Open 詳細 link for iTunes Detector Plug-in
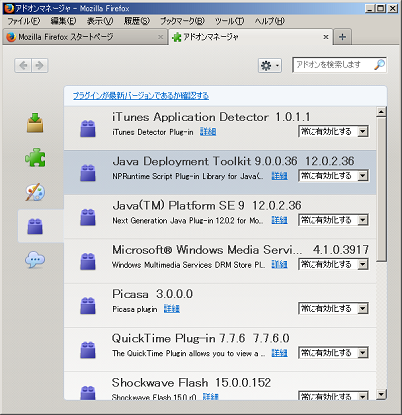This screenshot has width=402, height=415. [x=208, y=132]
